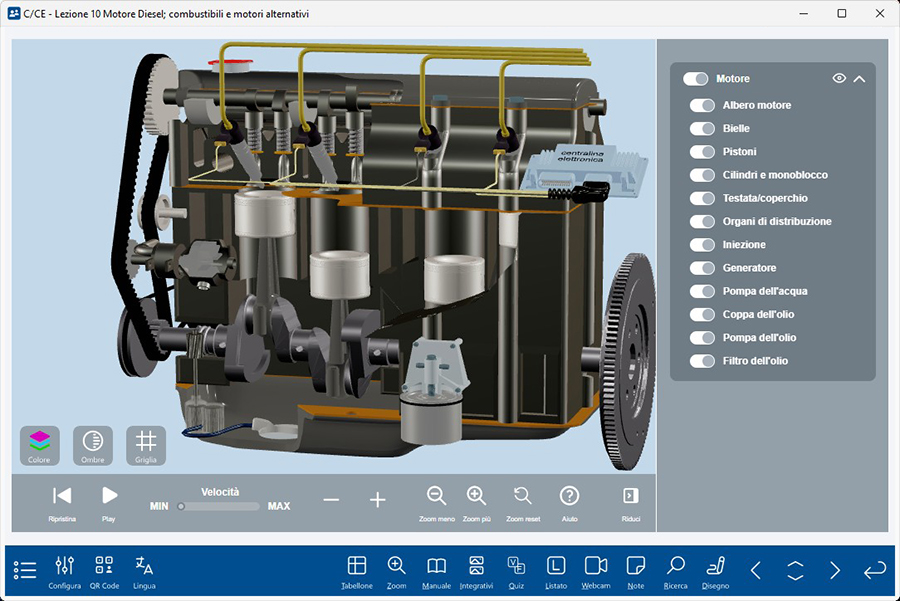Toggle the Albero motore switch

701,105
